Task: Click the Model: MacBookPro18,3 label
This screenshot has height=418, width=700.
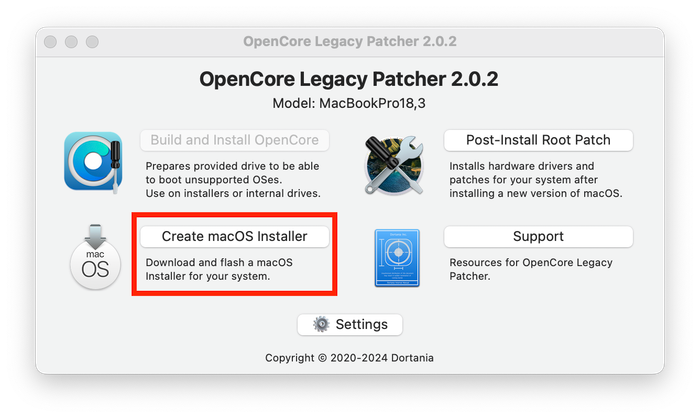Action: coord(349,104)
